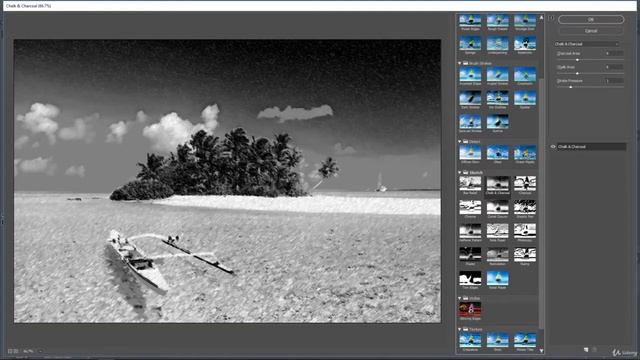Pick the Spatter filter thumbnail
Screen dimensions: 640x360
525,98
